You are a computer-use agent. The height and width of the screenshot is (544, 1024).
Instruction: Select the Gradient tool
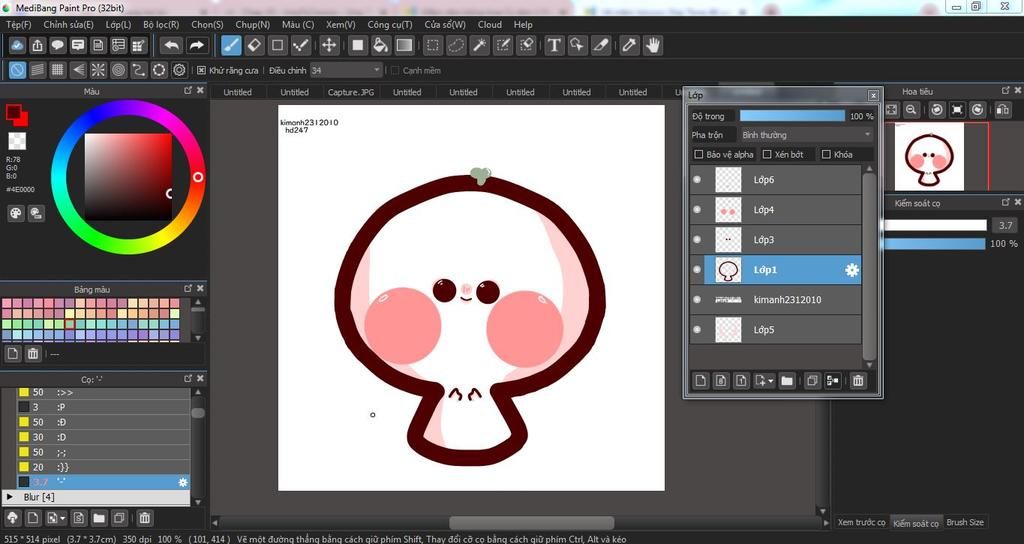pyautogui.click(x=404, y=45)
